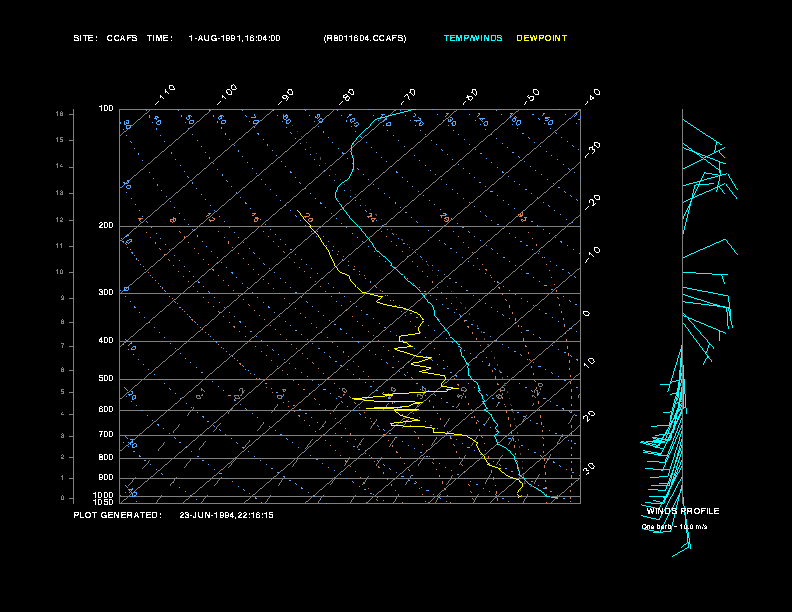Click the WINDS PROFILE caption
Screen dimensions: 792x612
pos(683,511)
